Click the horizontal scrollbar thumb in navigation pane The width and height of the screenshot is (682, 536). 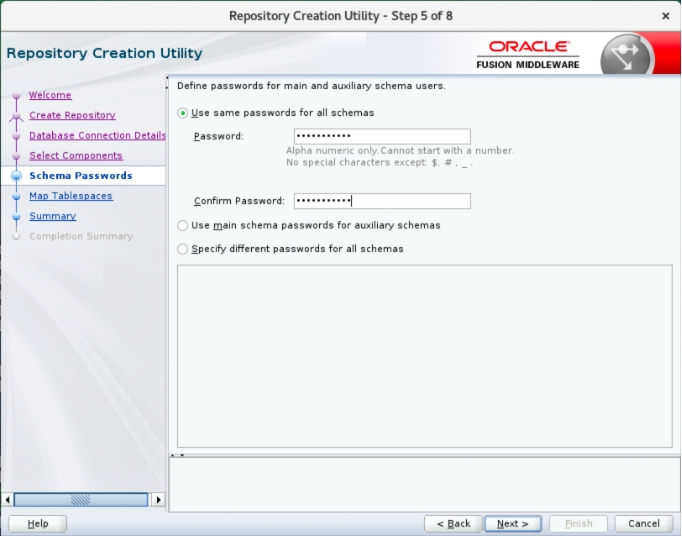(x=80, y=499)
